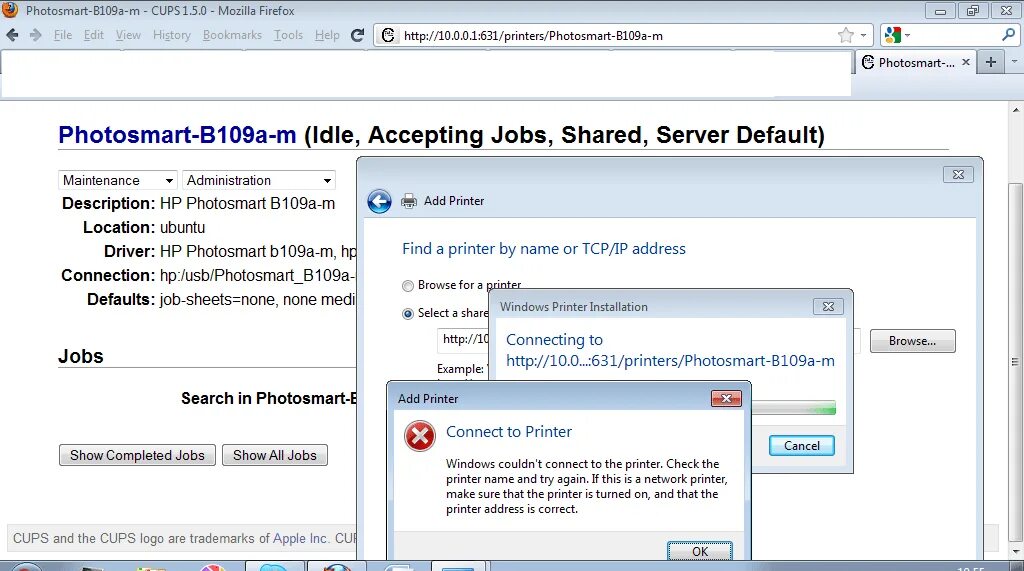The image size is (1024, 571).
Task: Open the File menu
Action: pos(63,35)
